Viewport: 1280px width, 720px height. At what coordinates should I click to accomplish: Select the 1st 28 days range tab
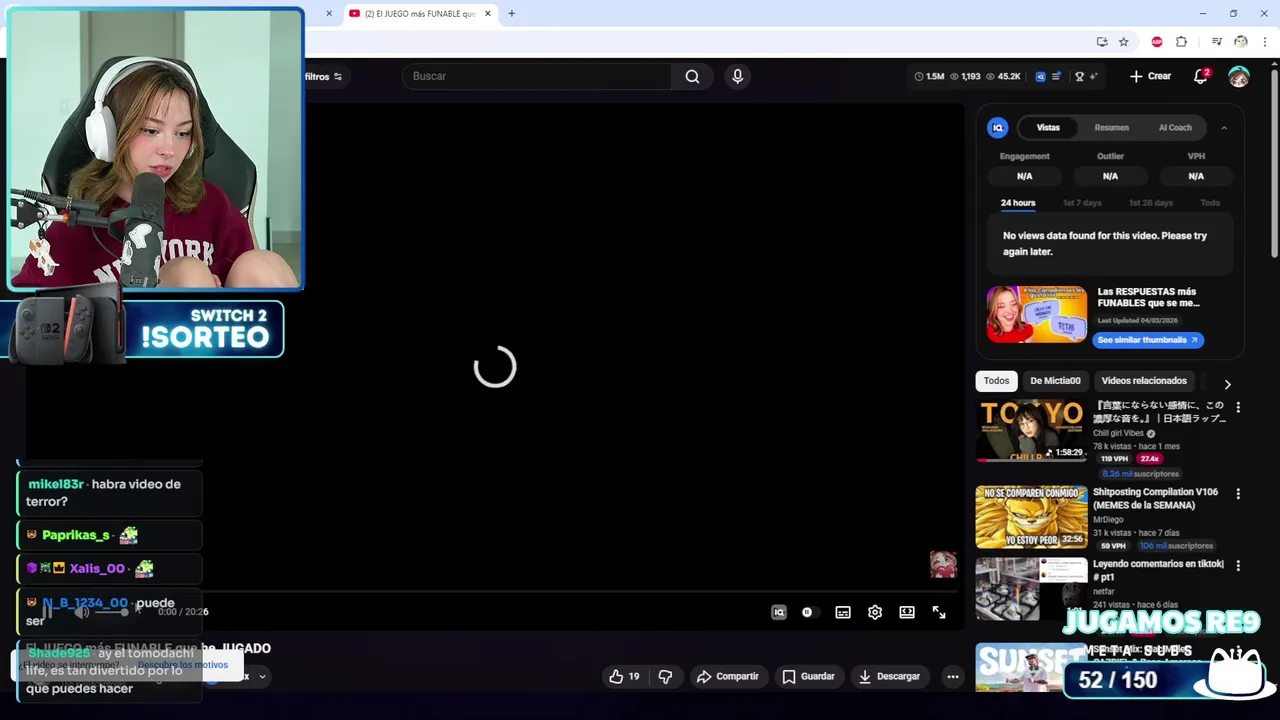pos(1150,203)
